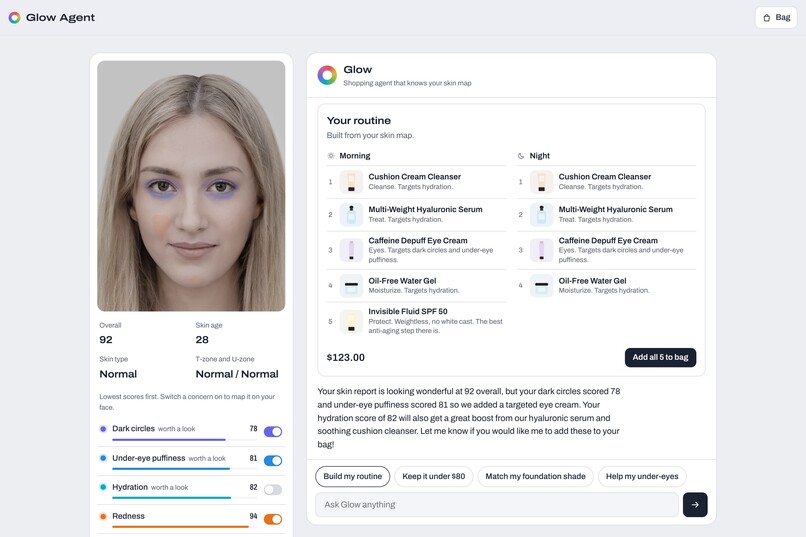Choose the Help my under-eyes suggestion

642,476
